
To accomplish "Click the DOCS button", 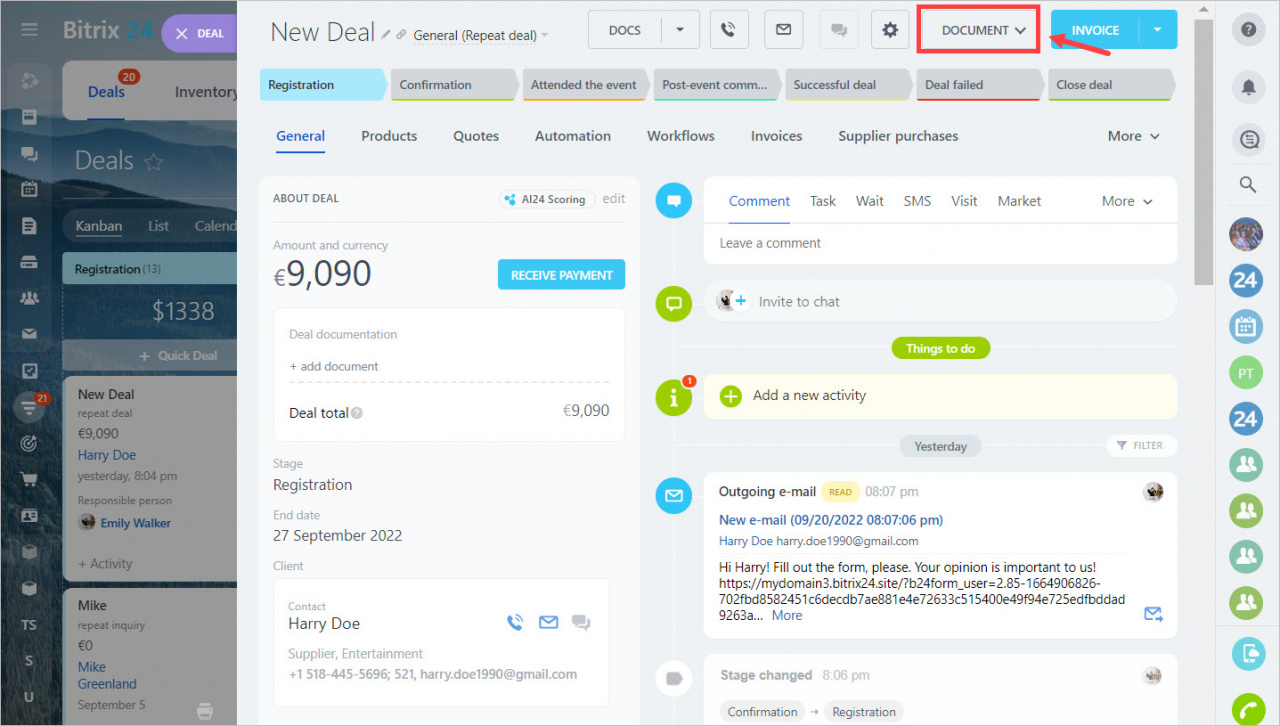I will pos(625,30).
